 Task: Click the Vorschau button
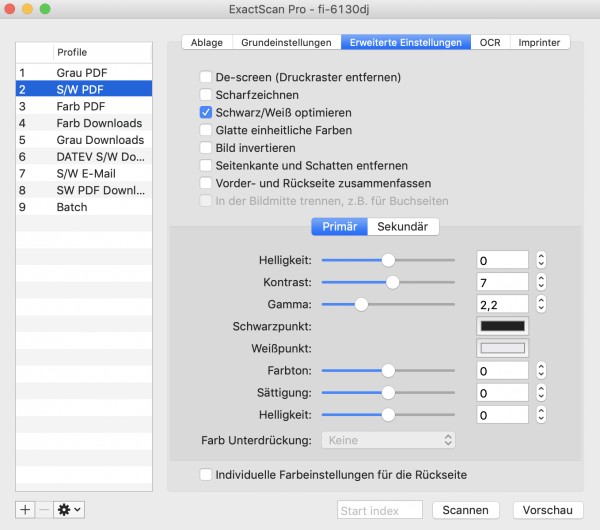click(x=548, y=510)
